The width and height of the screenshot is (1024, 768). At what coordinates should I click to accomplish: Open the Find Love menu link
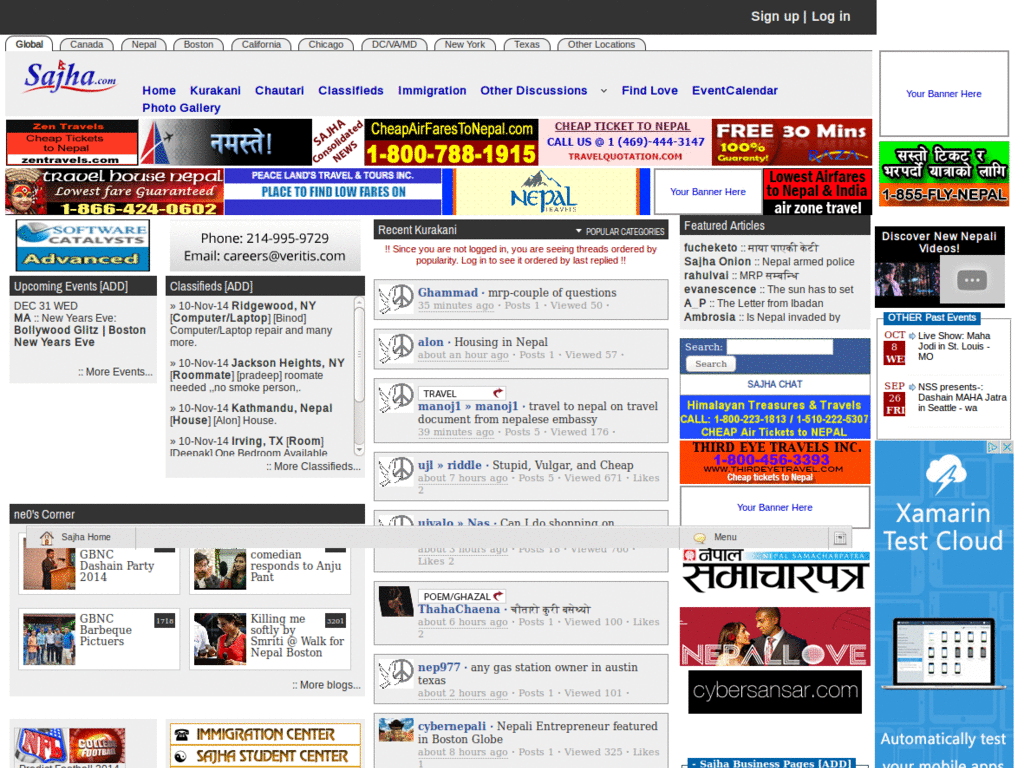tap(649, 91)
